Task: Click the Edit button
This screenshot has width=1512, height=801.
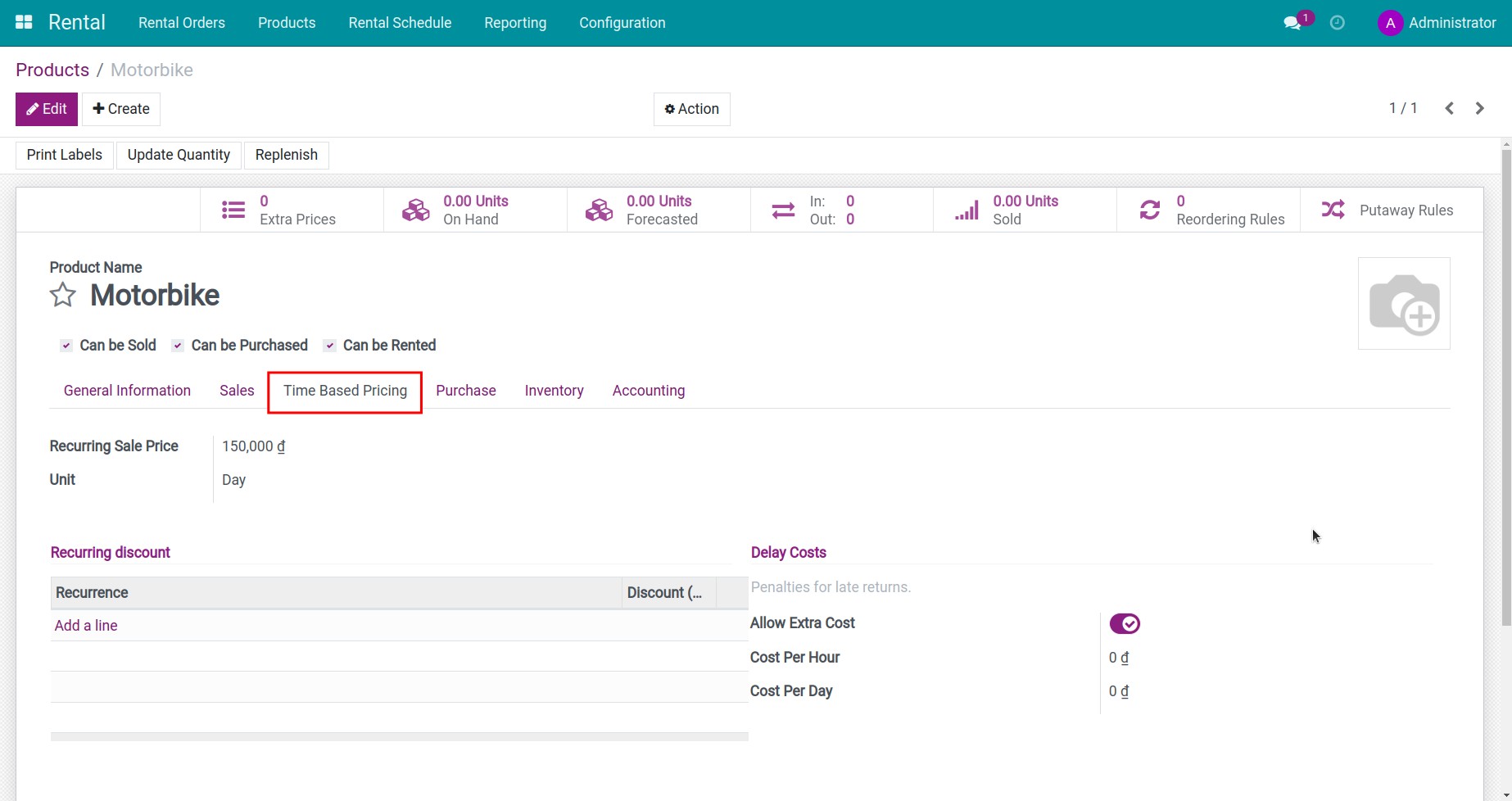Action: point(47,109)
